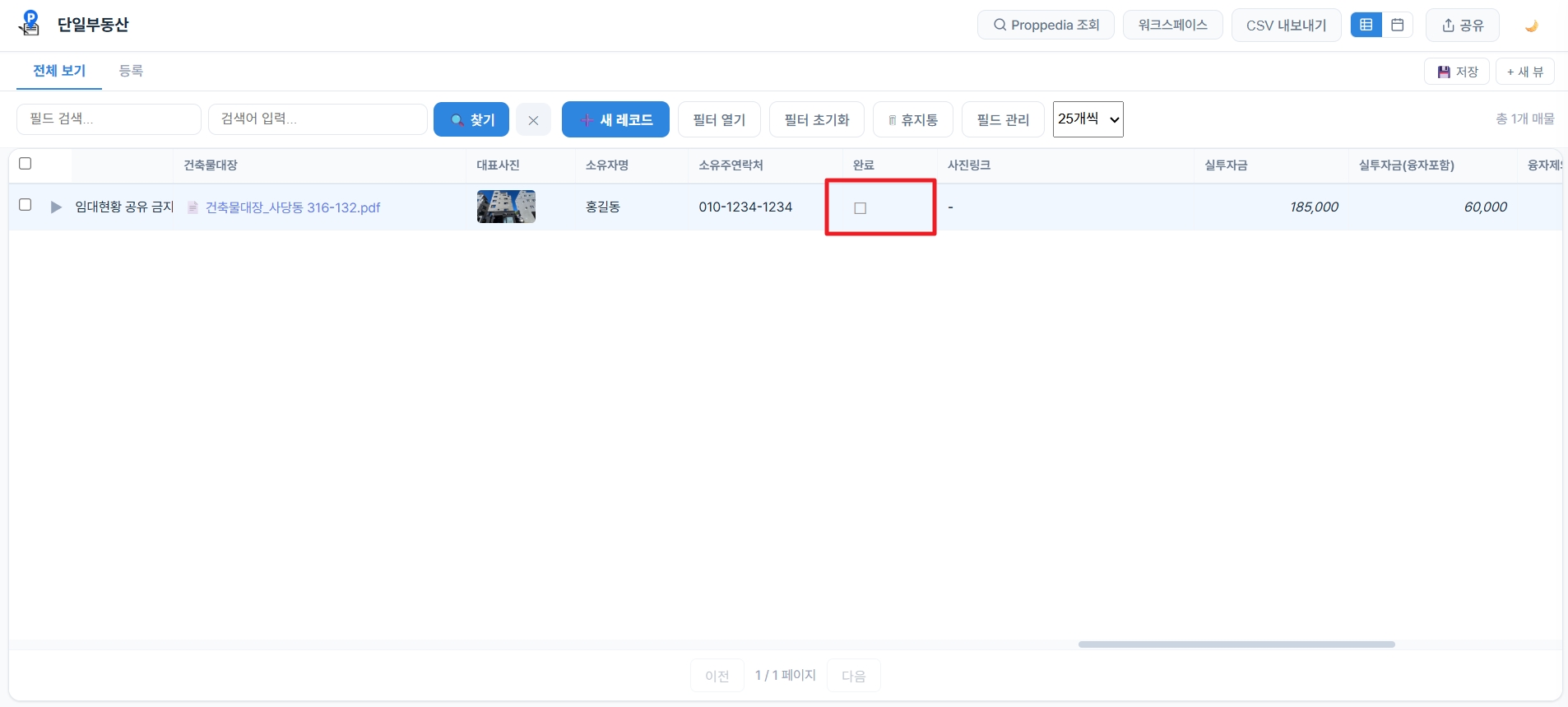1568x707 pixels.
Task: Open 필드 관리
Action: (x=1003, y=120)
